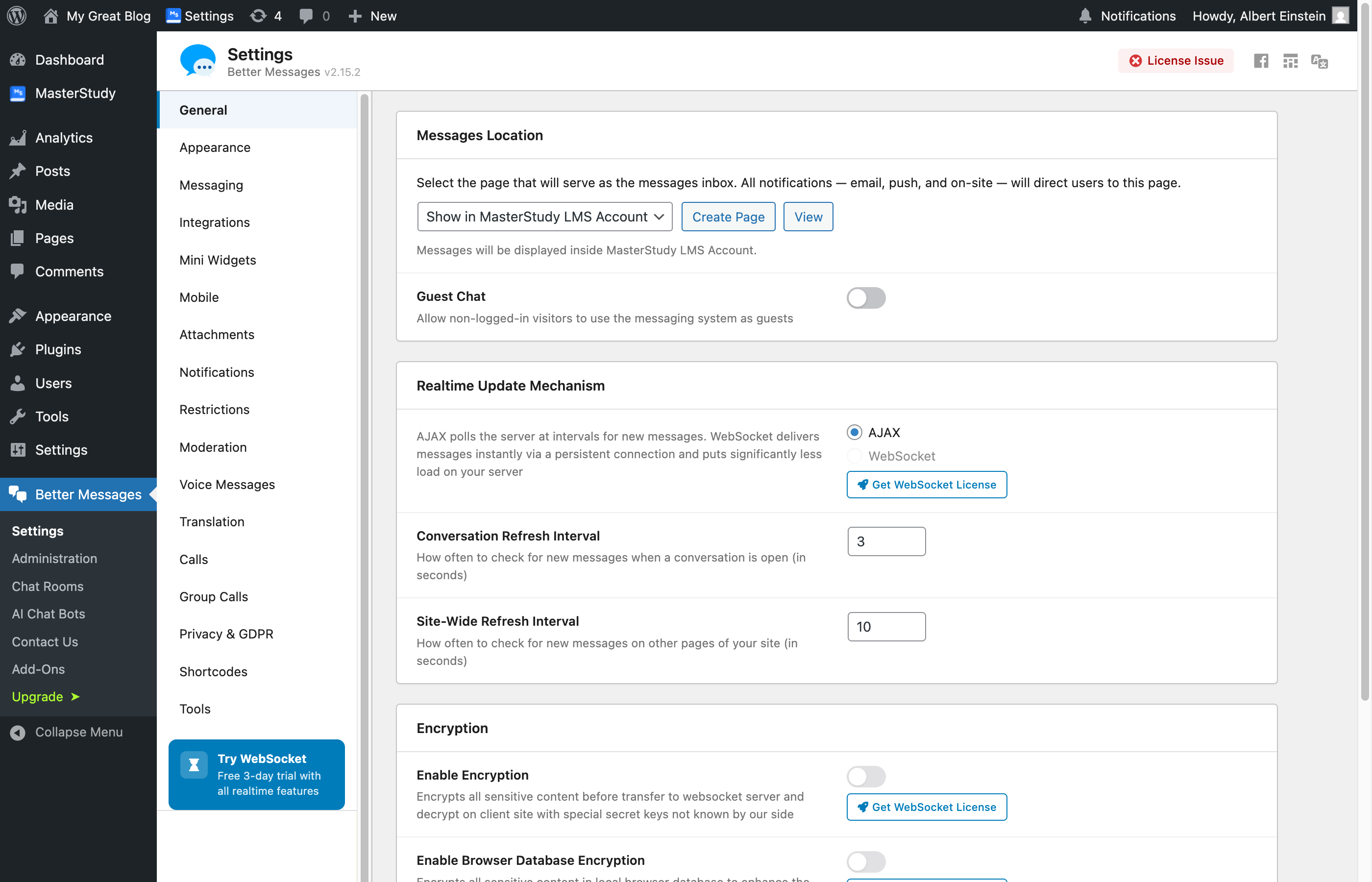This screenshot has width=1372, height=882.
Task: Click the MasterStudy sidebar icon
Action: point(18,93)
